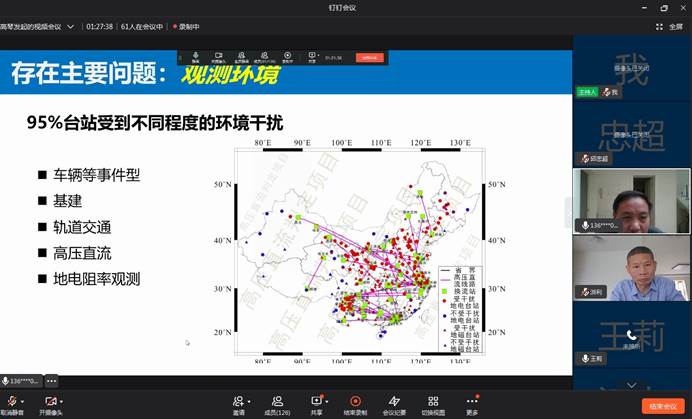Open the camera options dropdown arrow
692x419 pixels.
pos(61,401)
